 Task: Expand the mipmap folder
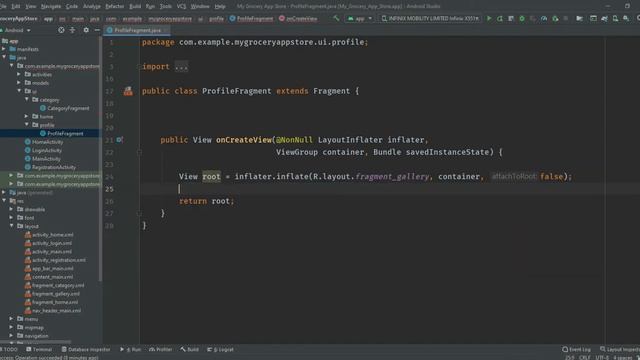point(11,327)
